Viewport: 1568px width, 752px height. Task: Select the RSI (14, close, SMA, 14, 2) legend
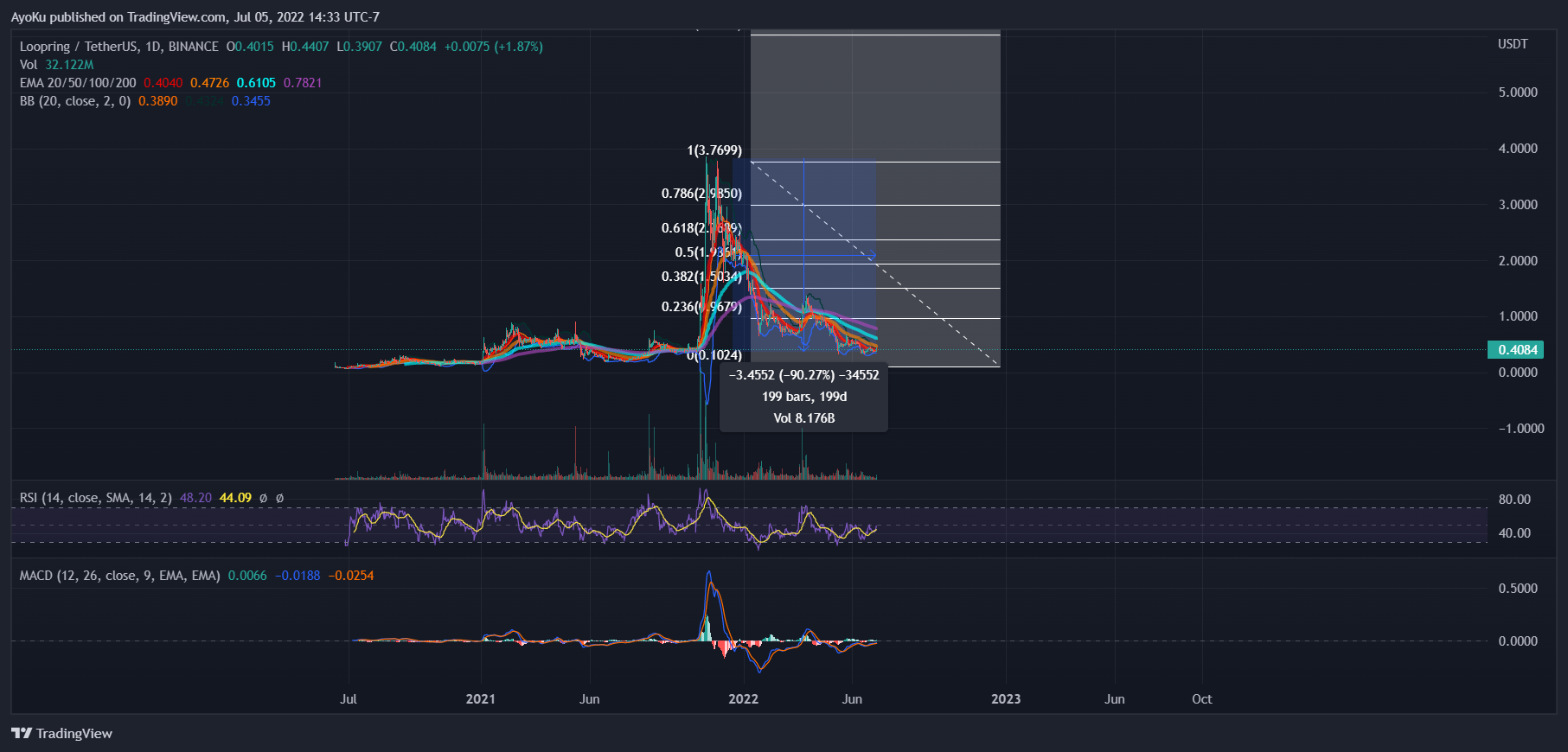click(96, 498)
